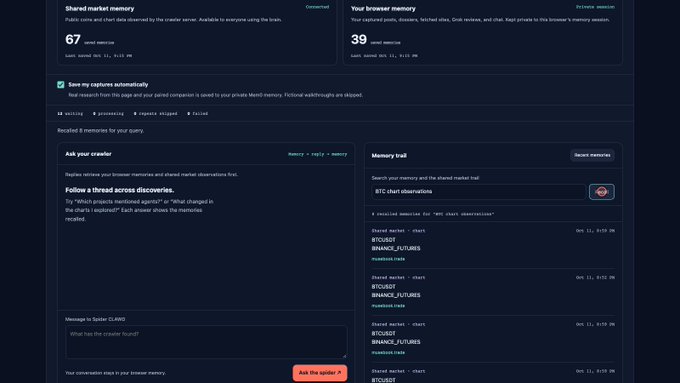Click Last saved timestamp in Shared market memory card

click(x=98, y=56)
